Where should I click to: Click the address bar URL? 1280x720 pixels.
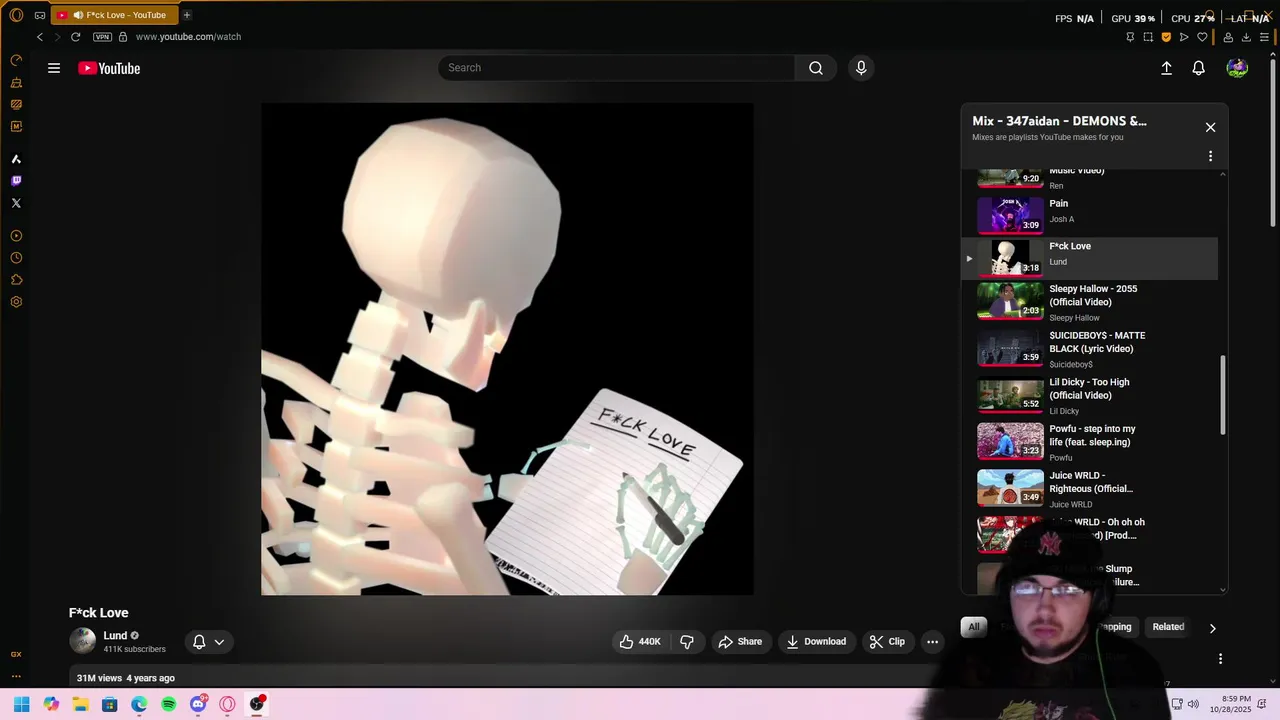coord(188,37)
